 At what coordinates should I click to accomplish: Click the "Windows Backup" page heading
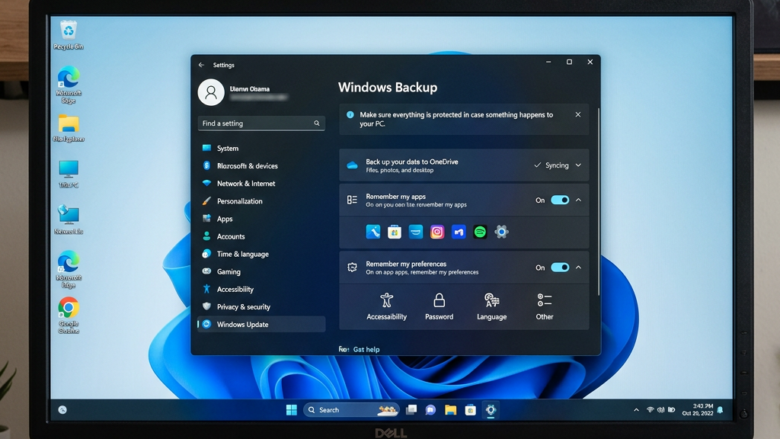pos(388,88)
